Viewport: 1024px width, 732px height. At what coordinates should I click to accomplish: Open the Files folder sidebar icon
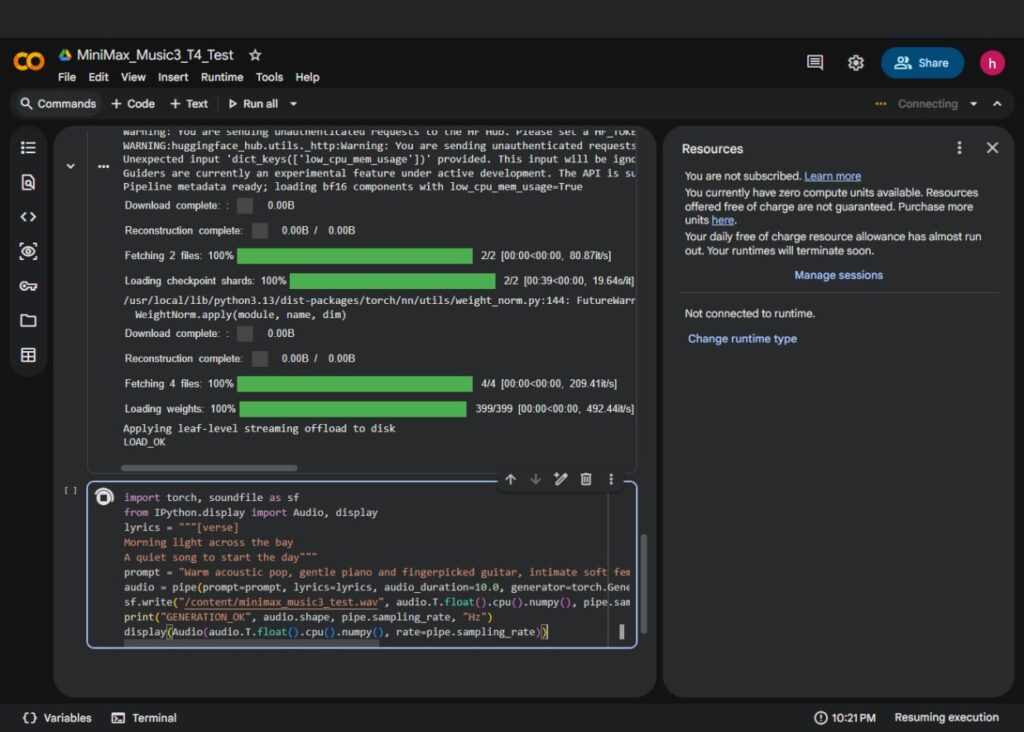coord(28,321)
